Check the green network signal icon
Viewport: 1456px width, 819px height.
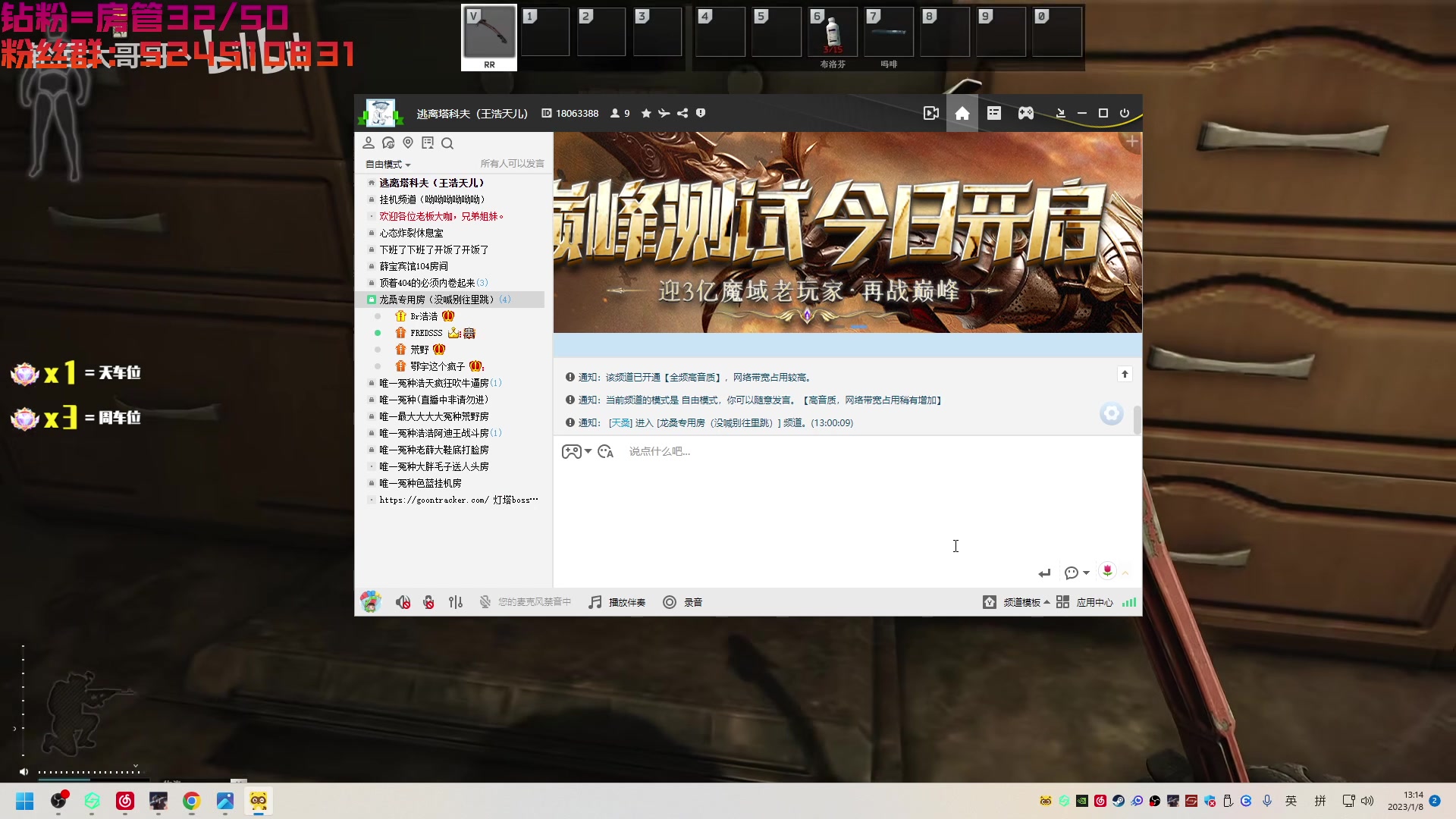pos(1129,602)
